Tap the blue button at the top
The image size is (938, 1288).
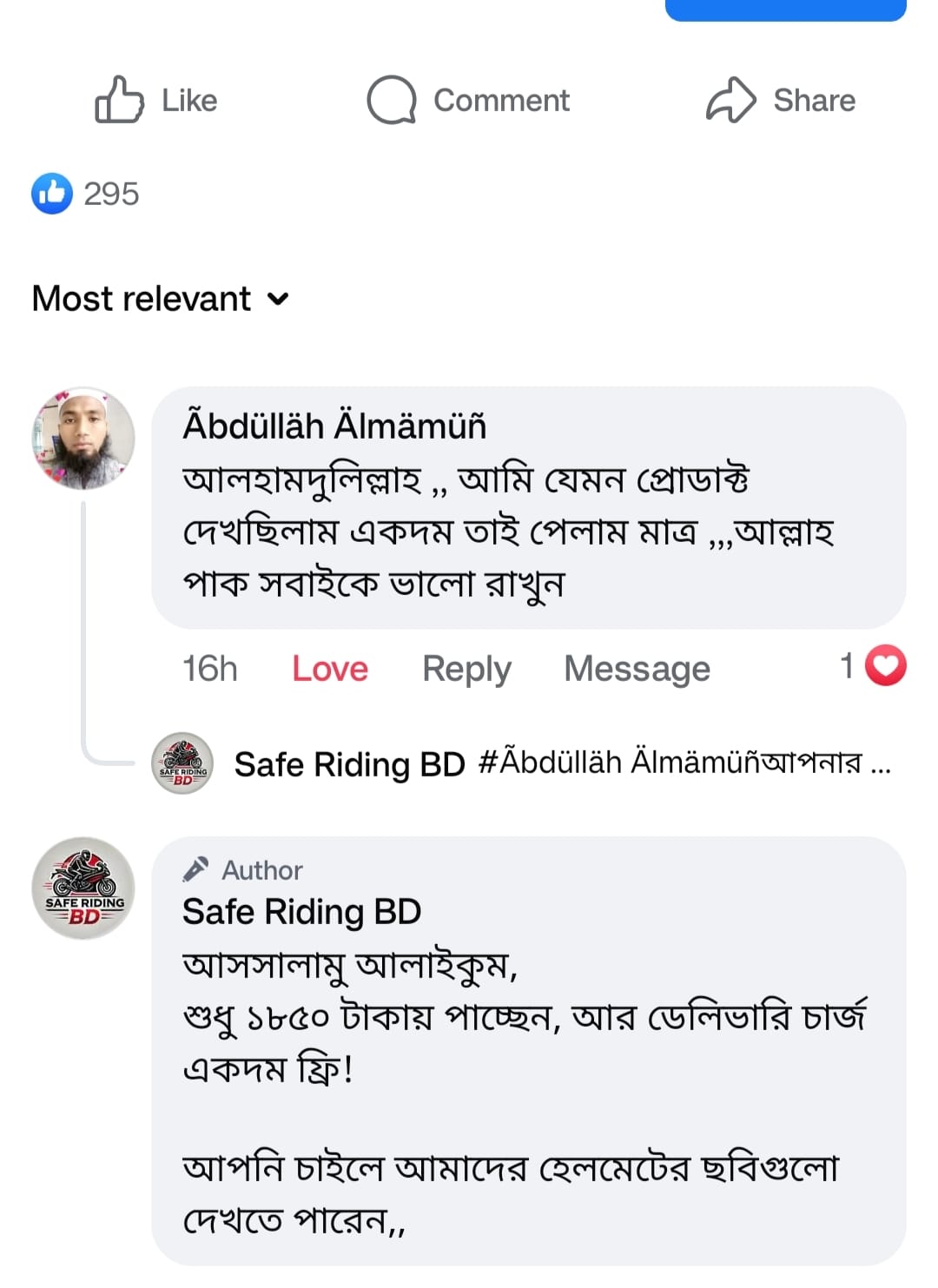[x=785, y=9]
